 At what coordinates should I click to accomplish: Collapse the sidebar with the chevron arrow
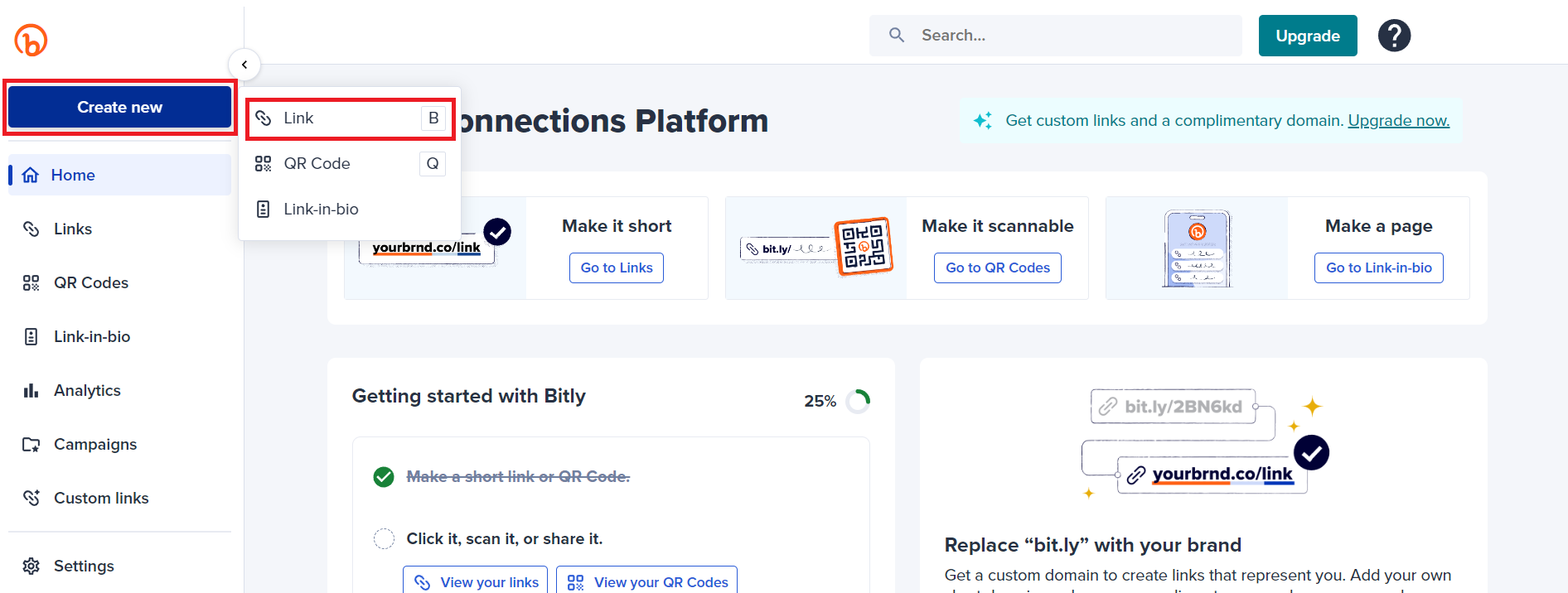click(244, 65)
